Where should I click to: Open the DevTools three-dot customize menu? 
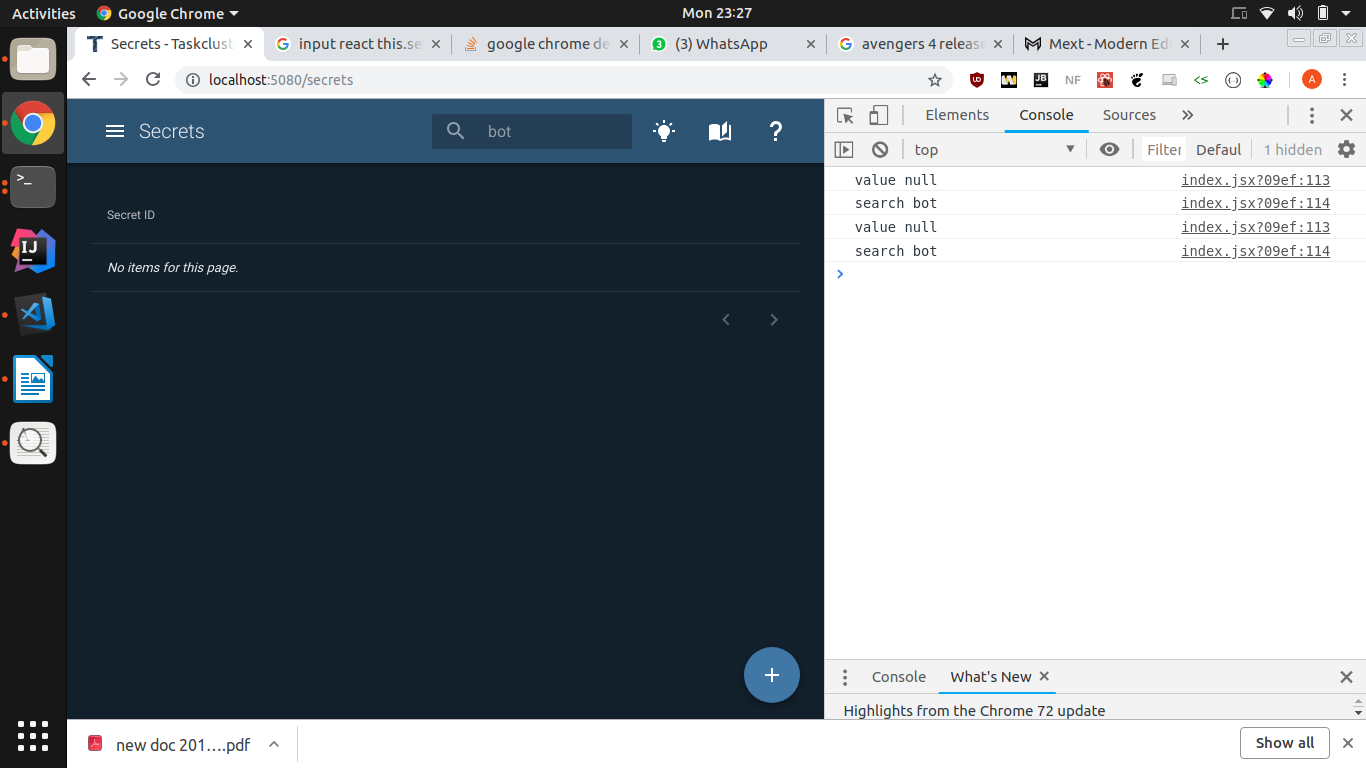(x=1312, y=115)
